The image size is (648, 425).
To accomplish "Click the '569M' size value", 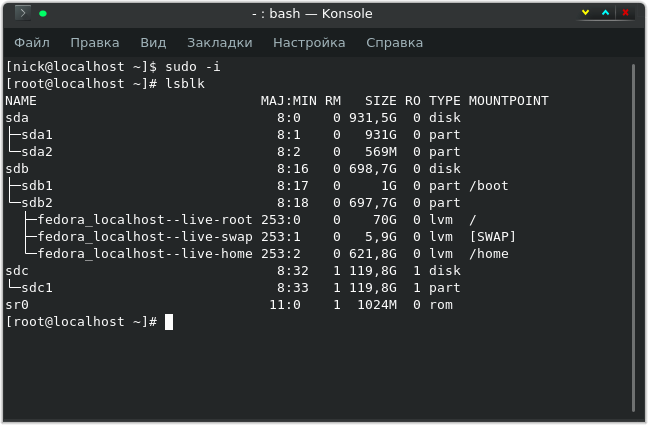I will click(x=381, y=152).
